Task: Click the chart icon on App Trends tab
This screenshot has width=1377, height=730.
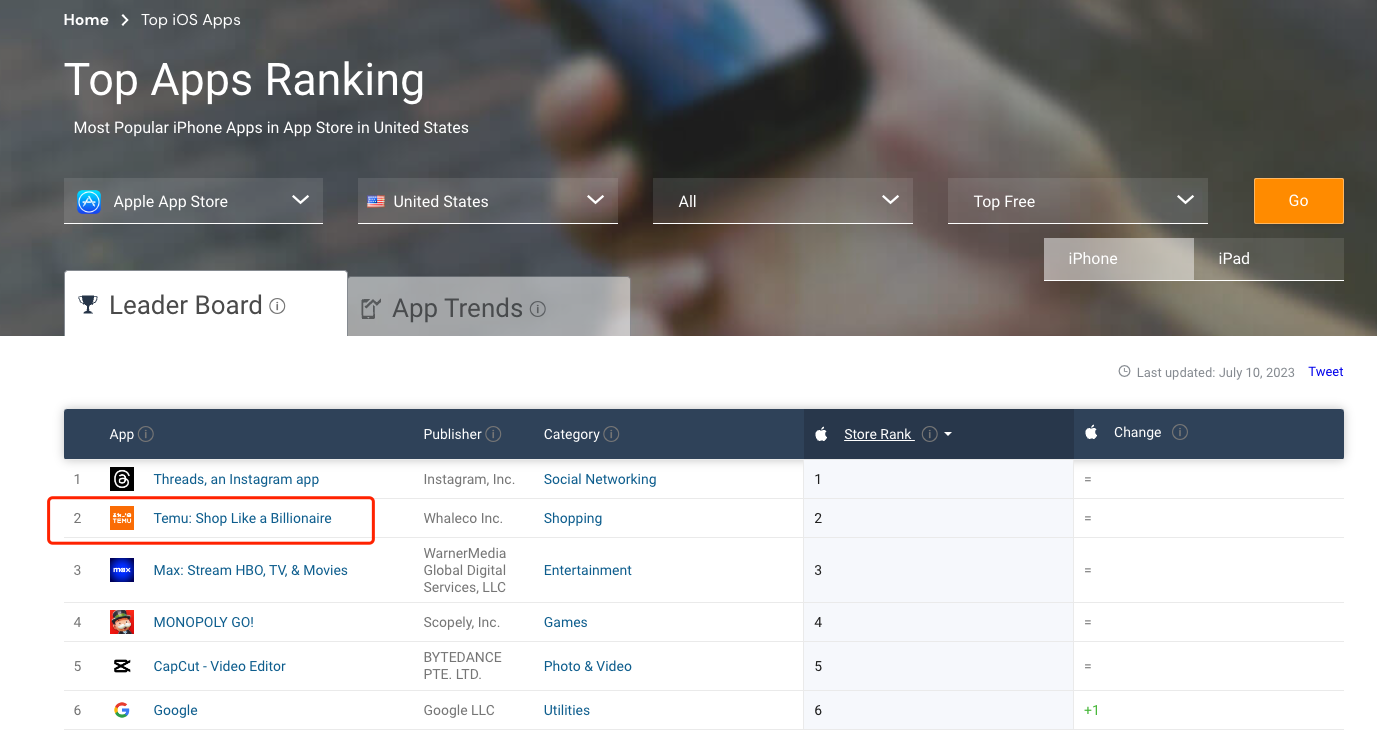Action: pyautogui.click(x=371, y=309)
